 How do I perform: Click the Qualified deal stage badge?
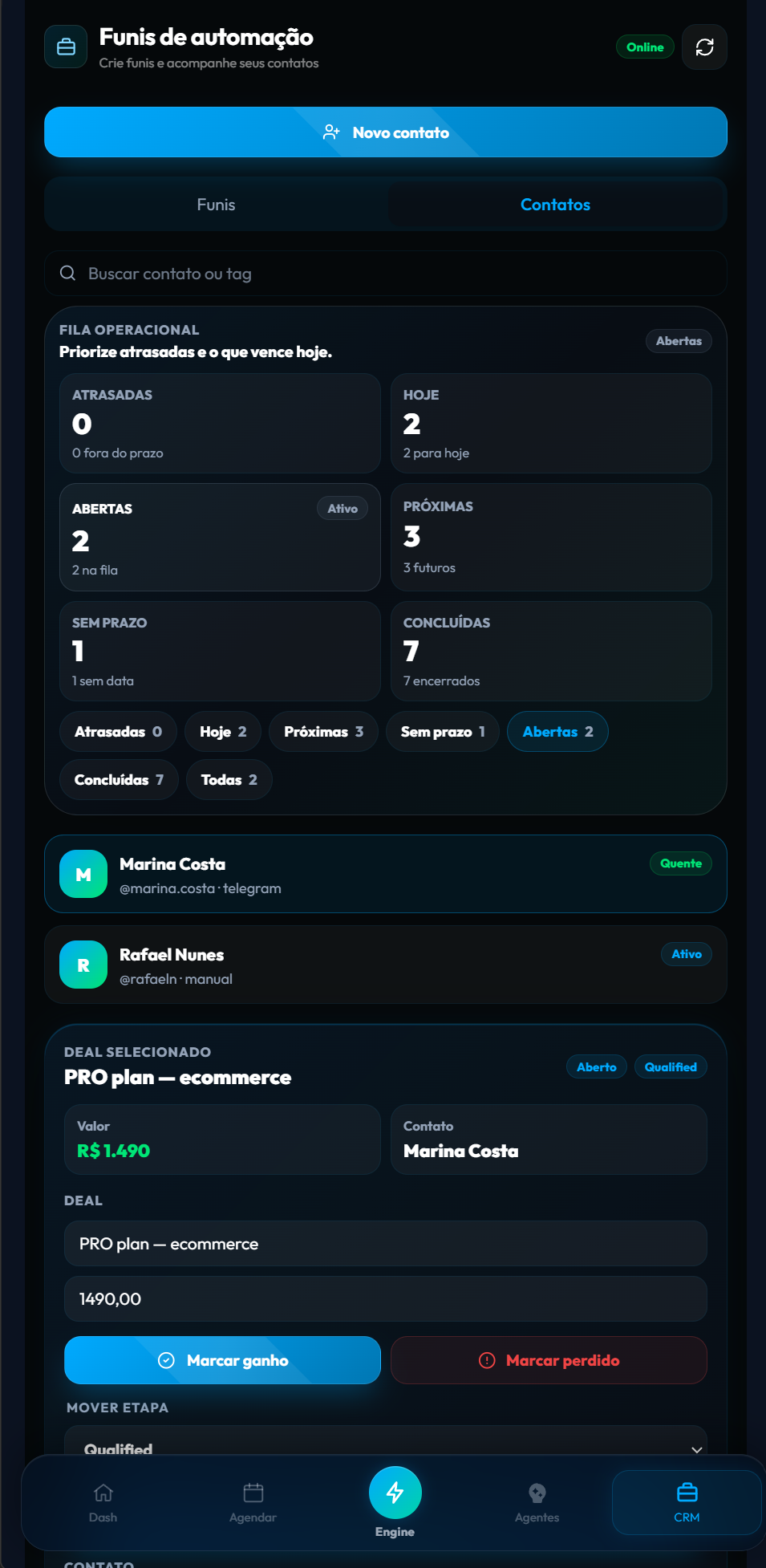pos(671,1067)
